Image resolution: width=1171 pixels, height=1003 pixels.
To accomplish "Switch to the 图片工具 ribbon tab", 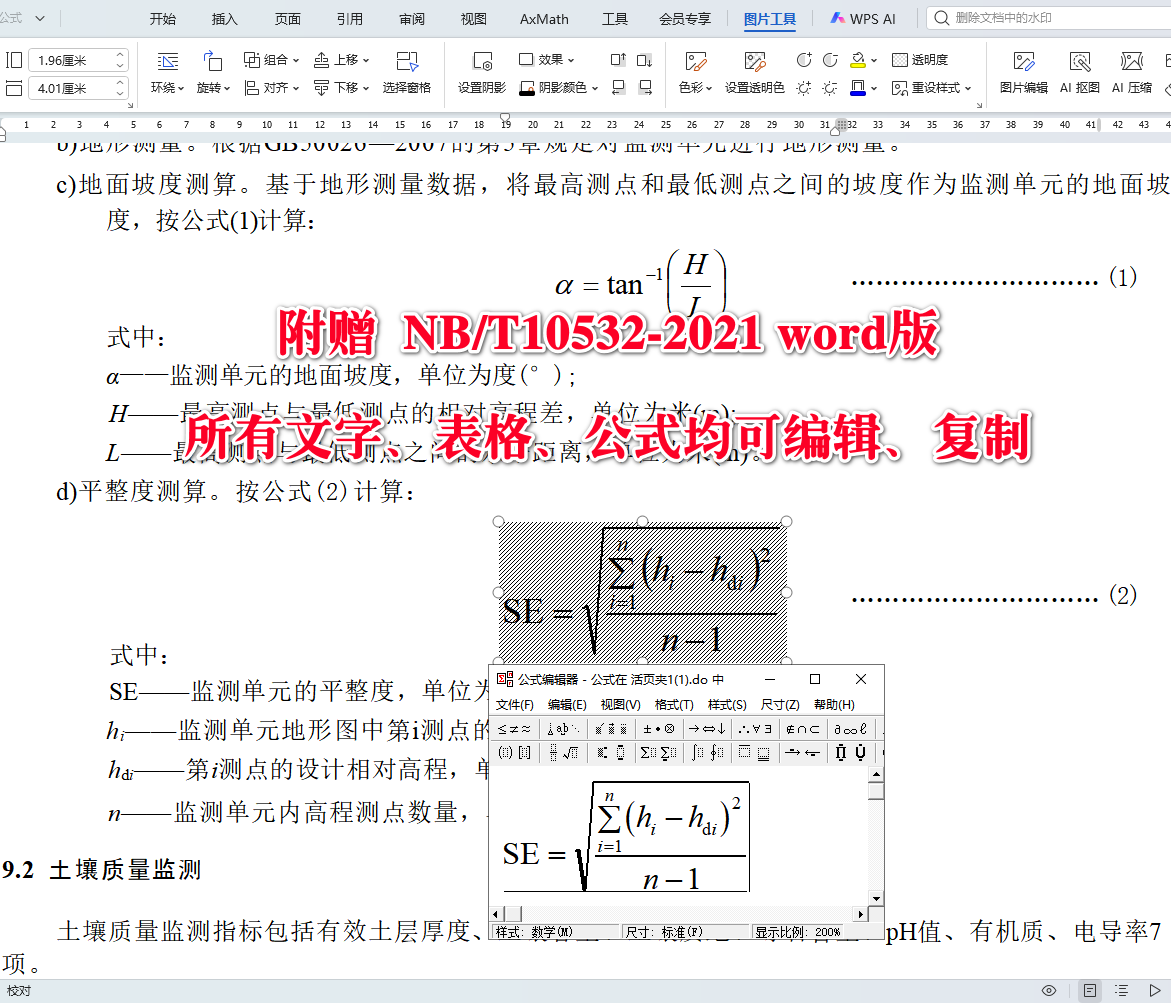I will [770, 18].
